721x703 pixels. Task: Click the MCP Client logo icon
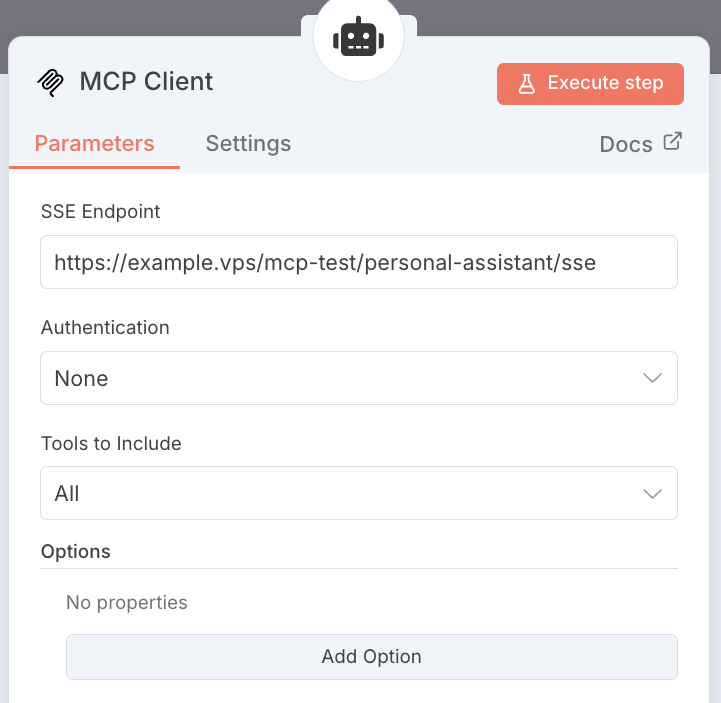(50, 82)
